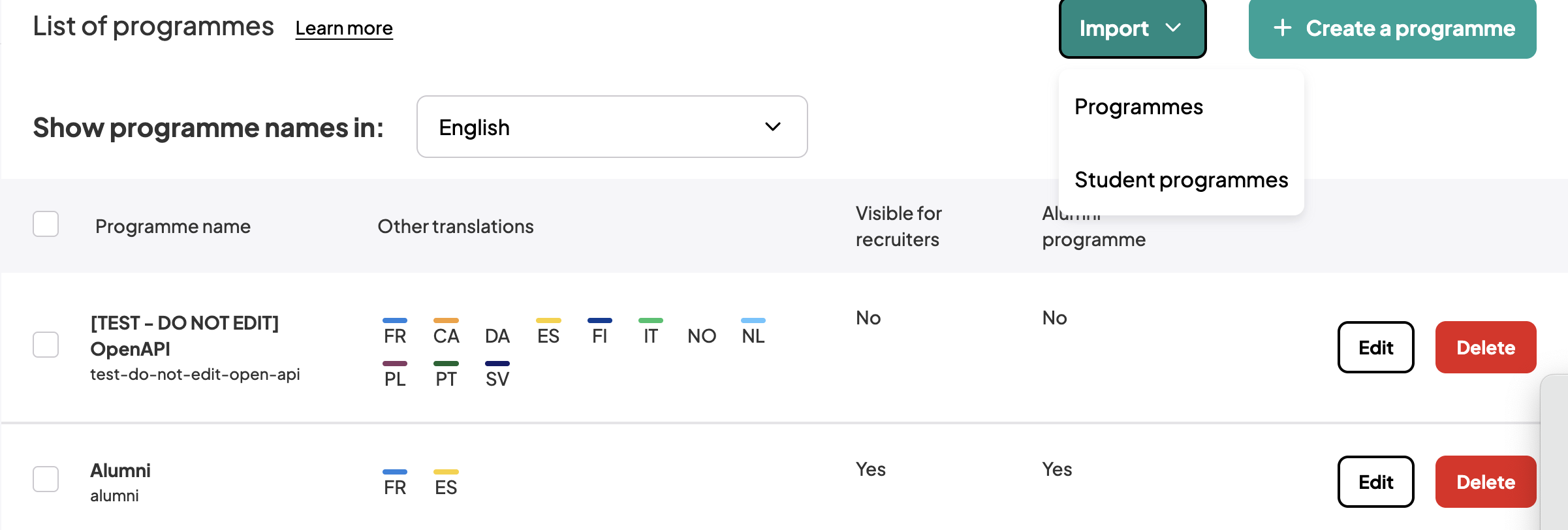Delete the Alumni programme
The height and width of the screenshot is (530, 1568).
[1486, 482]
